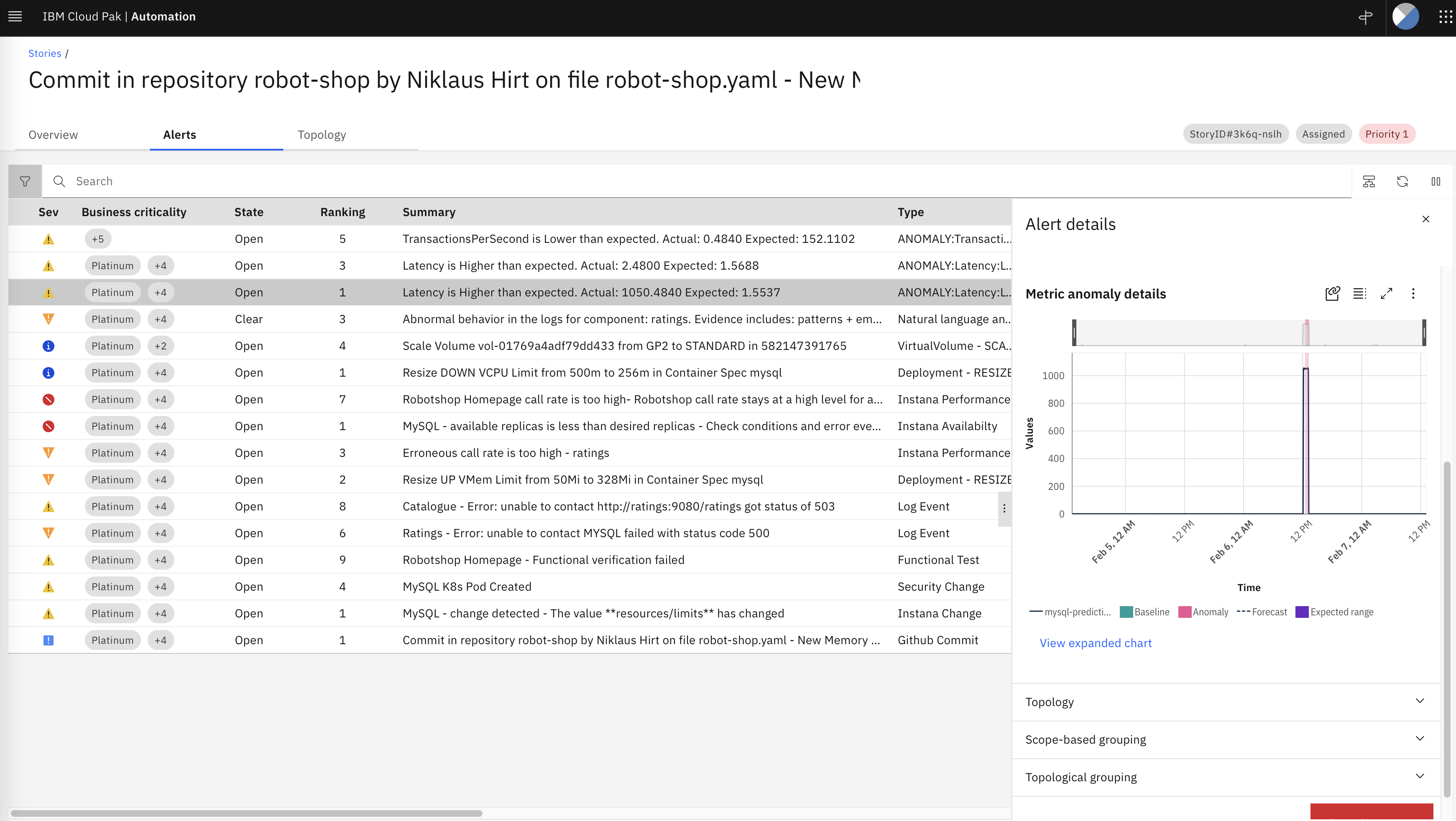Open row overflow menu for Catalogue alert
Screen dimensions: 1456x821
click(x=1004, y=508)
